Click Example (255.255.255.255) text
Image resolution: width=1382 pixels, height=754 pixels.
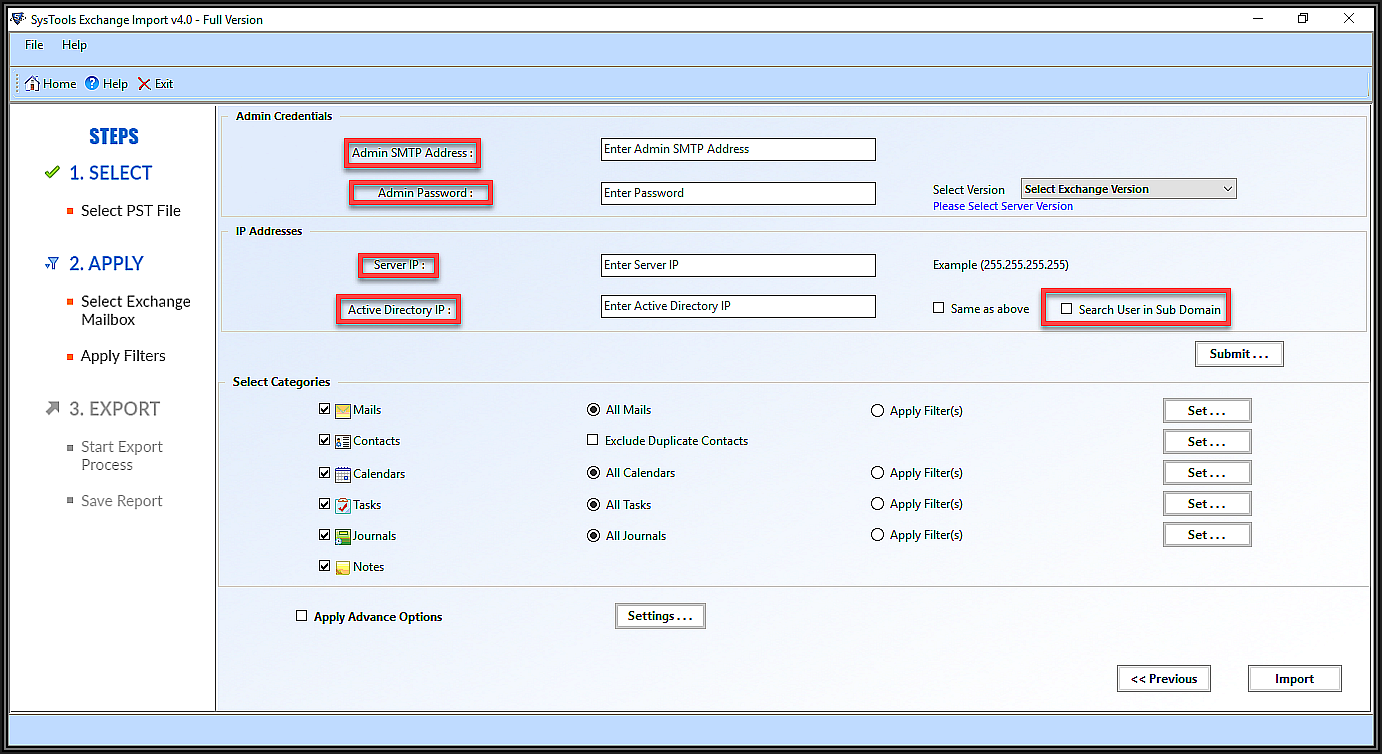pos(1000,265)
